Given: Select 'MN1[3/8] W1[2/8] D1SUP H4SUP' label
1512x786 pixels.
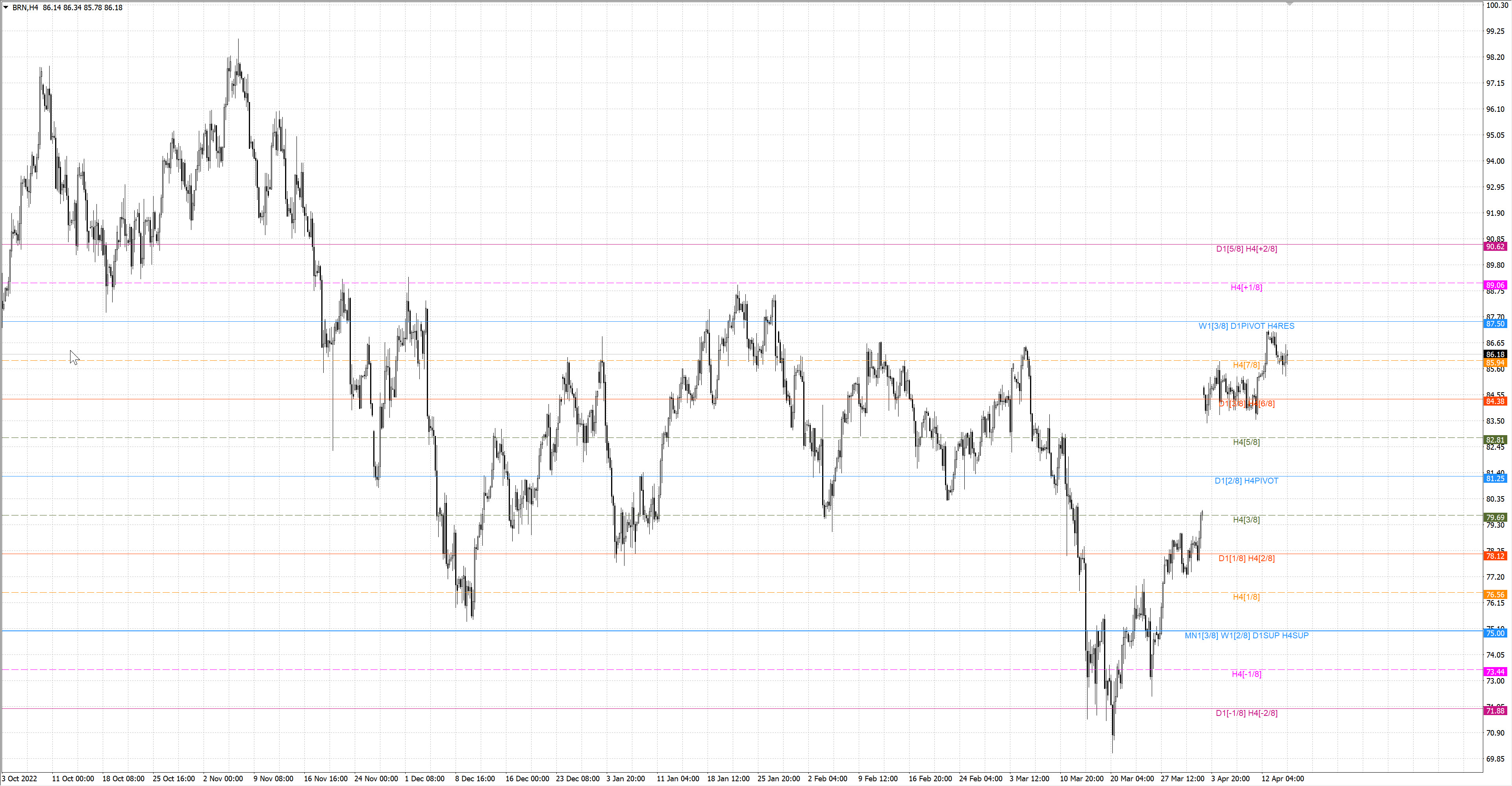Looking at the screenshot, I should pyautogui.click(x=1246, y=636).
